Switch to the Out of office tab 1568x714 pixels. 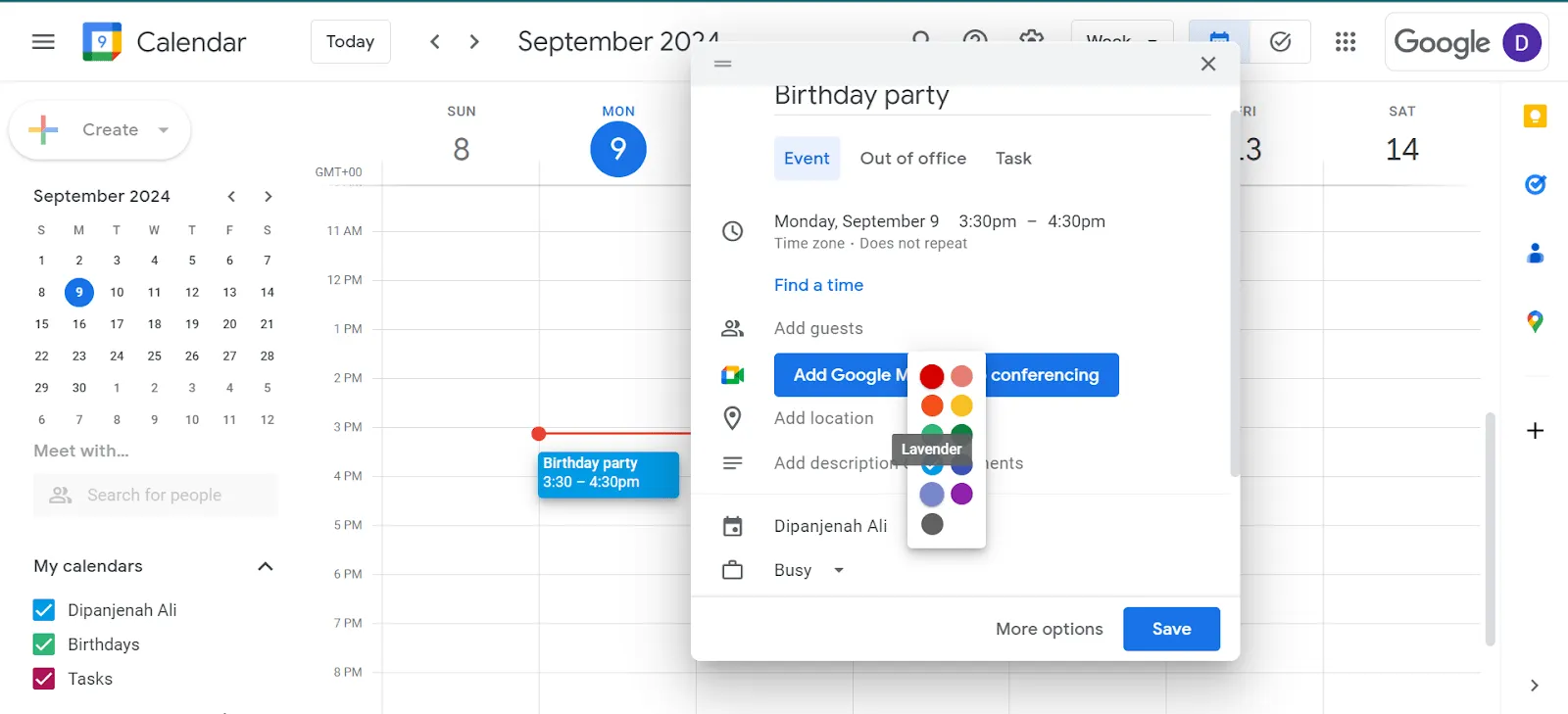(913, 159)
